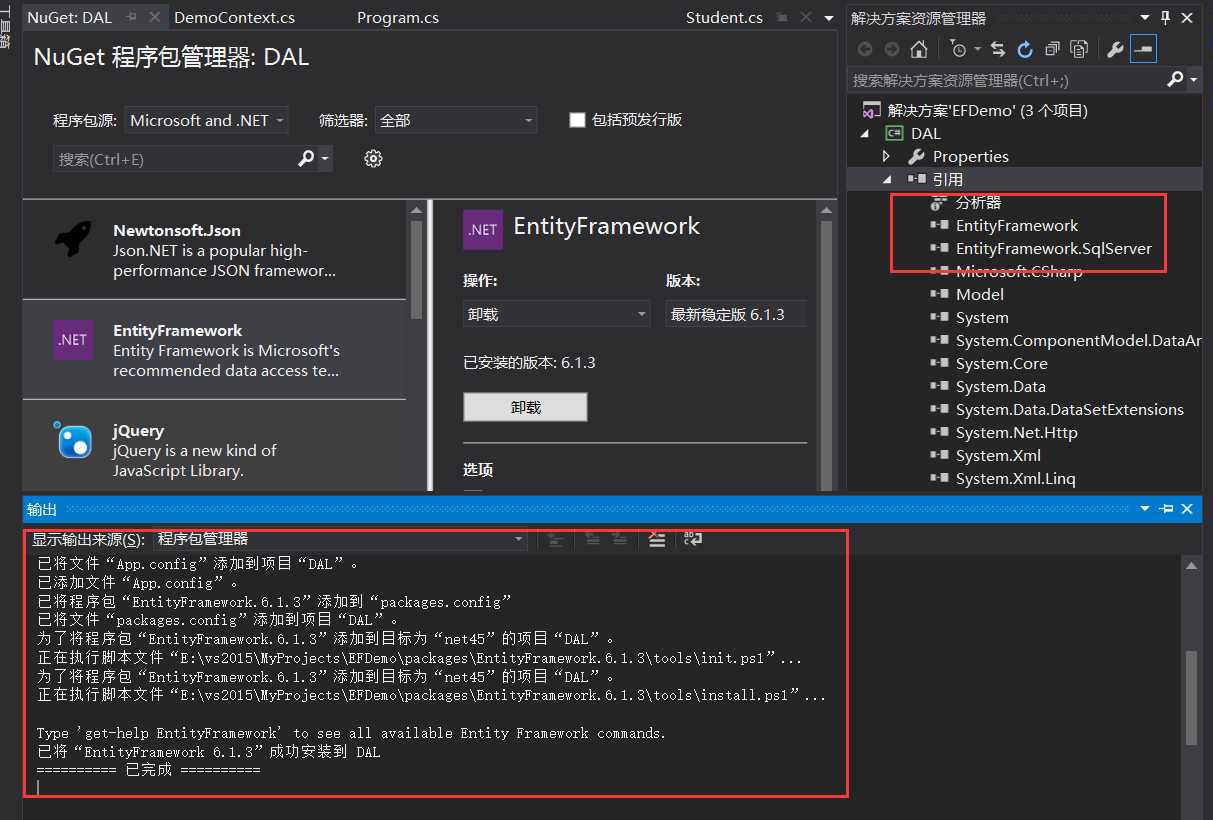Open Properties wrench icon in Solution Explorer

1116,49
